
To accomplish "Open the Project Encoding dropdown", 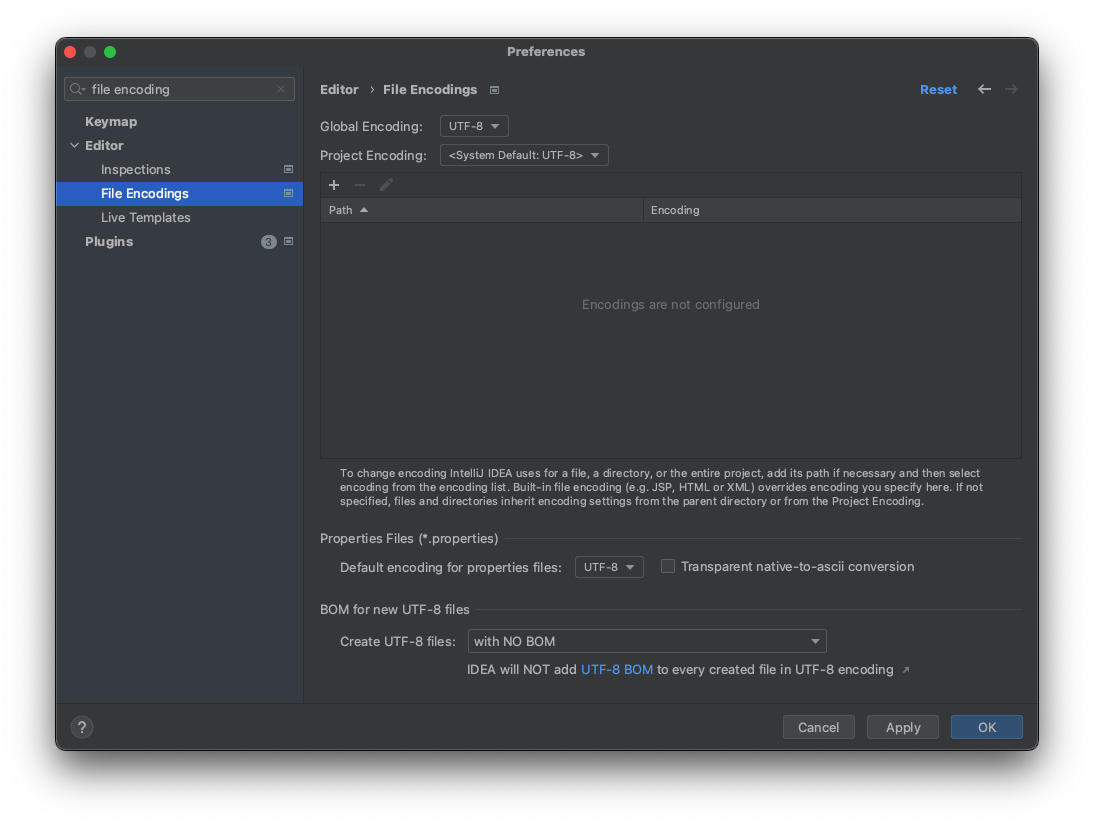I will point(524,155).
